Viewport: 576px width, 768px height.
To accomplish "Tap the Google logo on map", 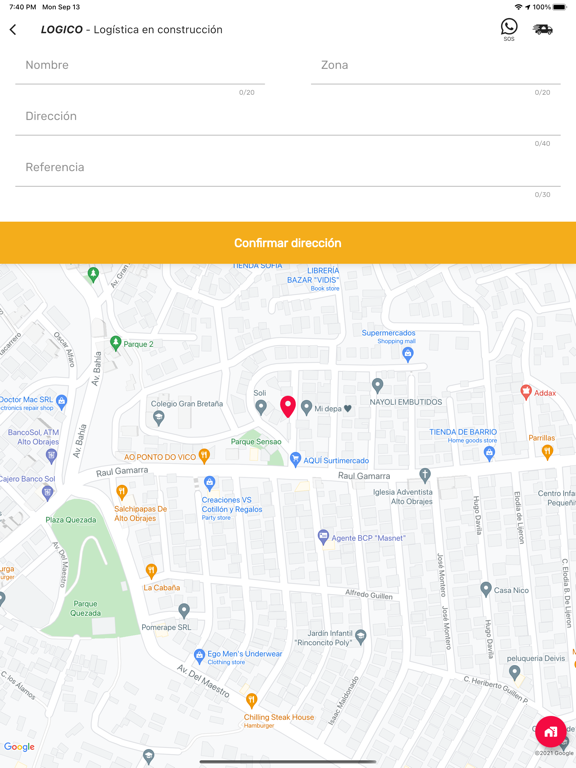I will [20, 747].
